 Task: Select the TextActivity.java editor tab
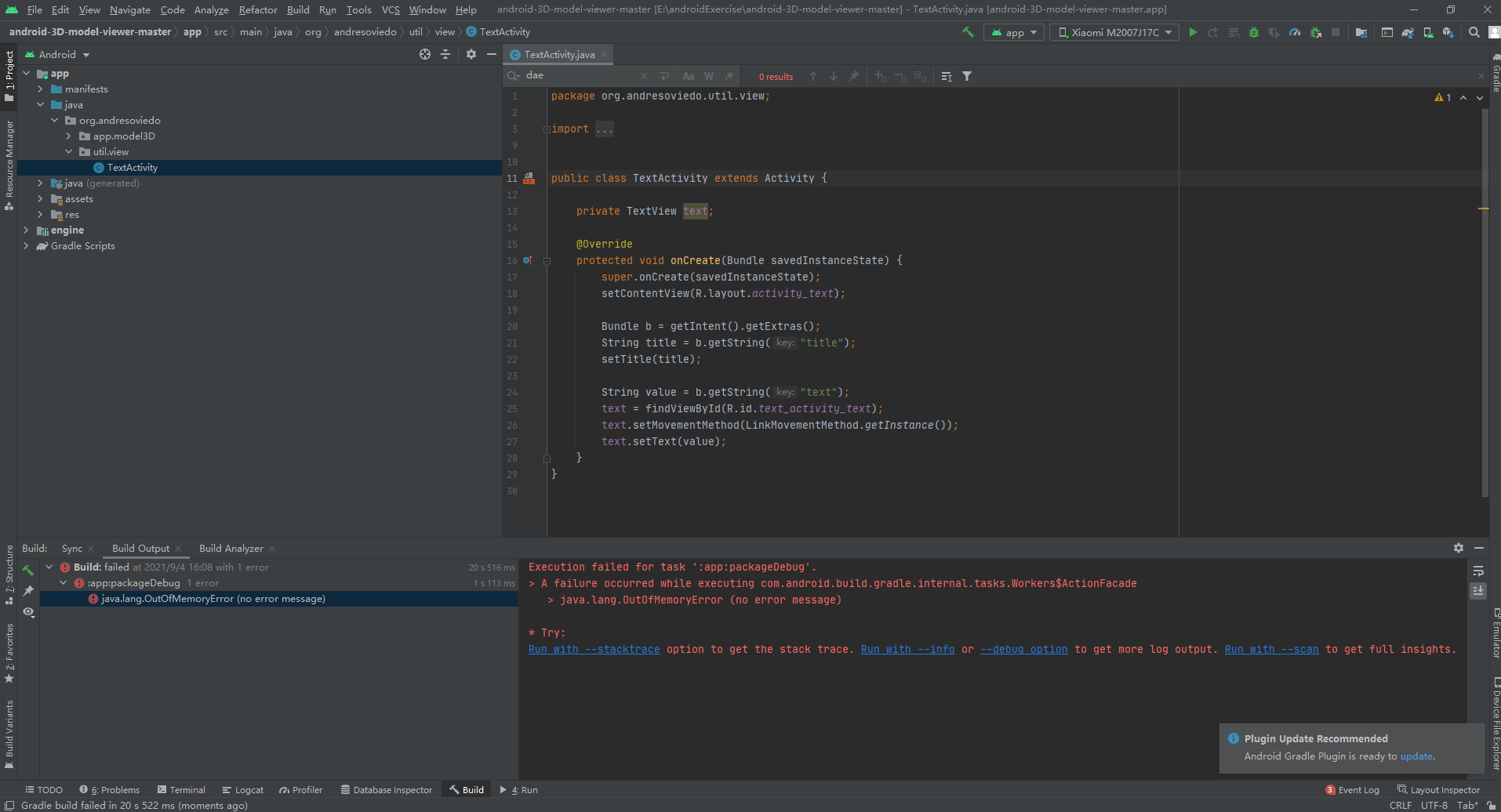tap(559, 54)
